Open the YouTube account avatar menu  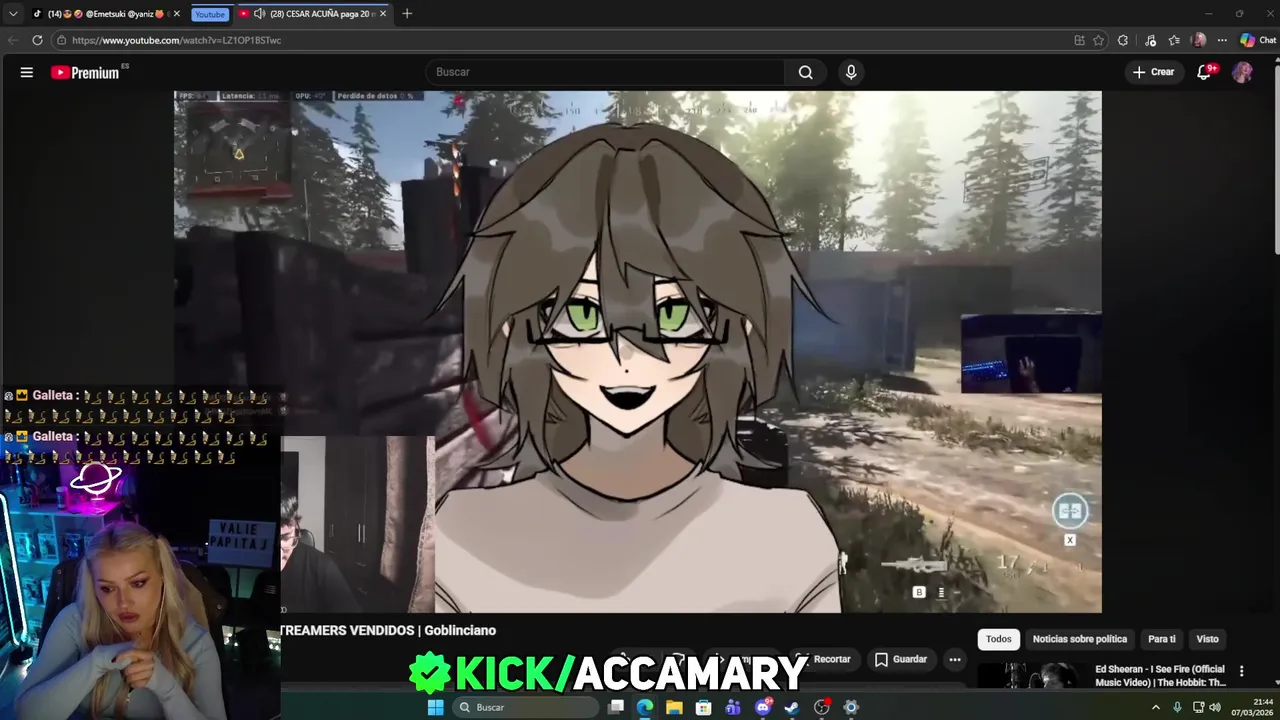(x=1242, y=72)
